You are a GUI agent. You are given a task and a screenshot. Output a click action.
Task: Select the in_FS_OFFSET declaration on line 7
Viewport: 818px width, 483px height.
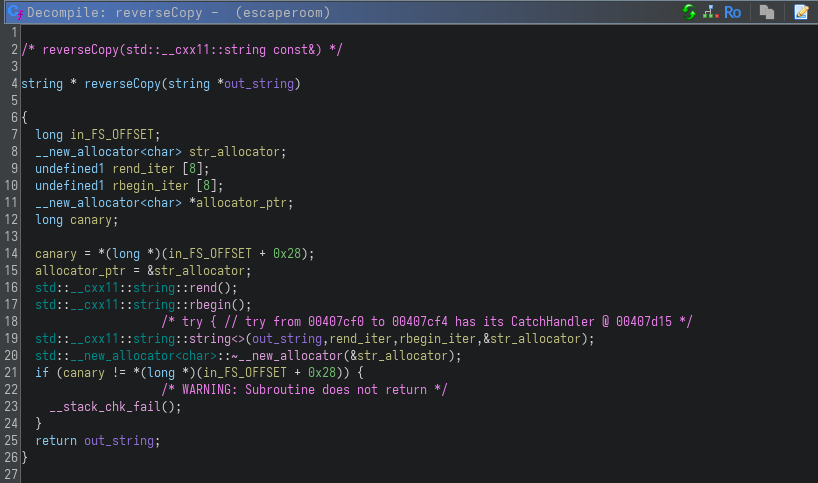pos(112,135)
